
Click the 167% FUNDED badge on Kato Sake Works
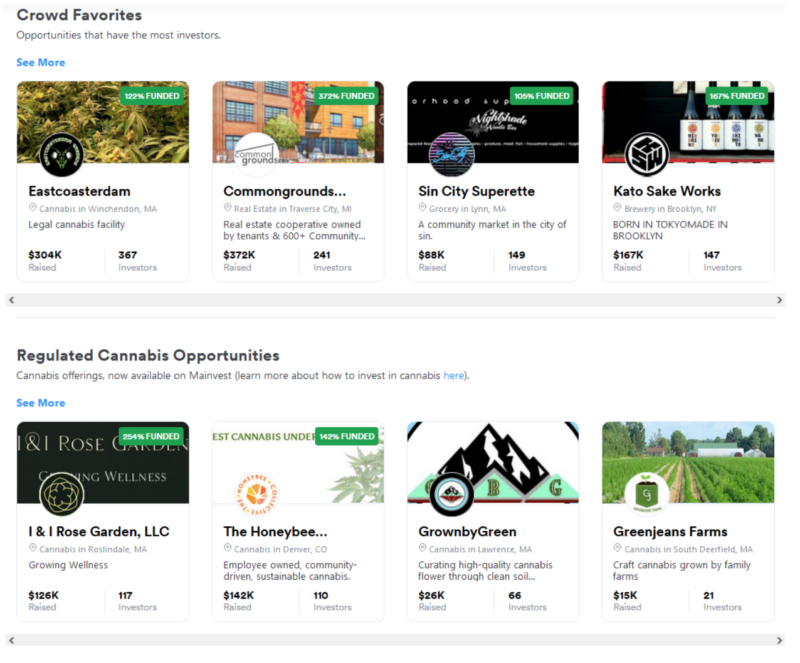coord(737,96)
